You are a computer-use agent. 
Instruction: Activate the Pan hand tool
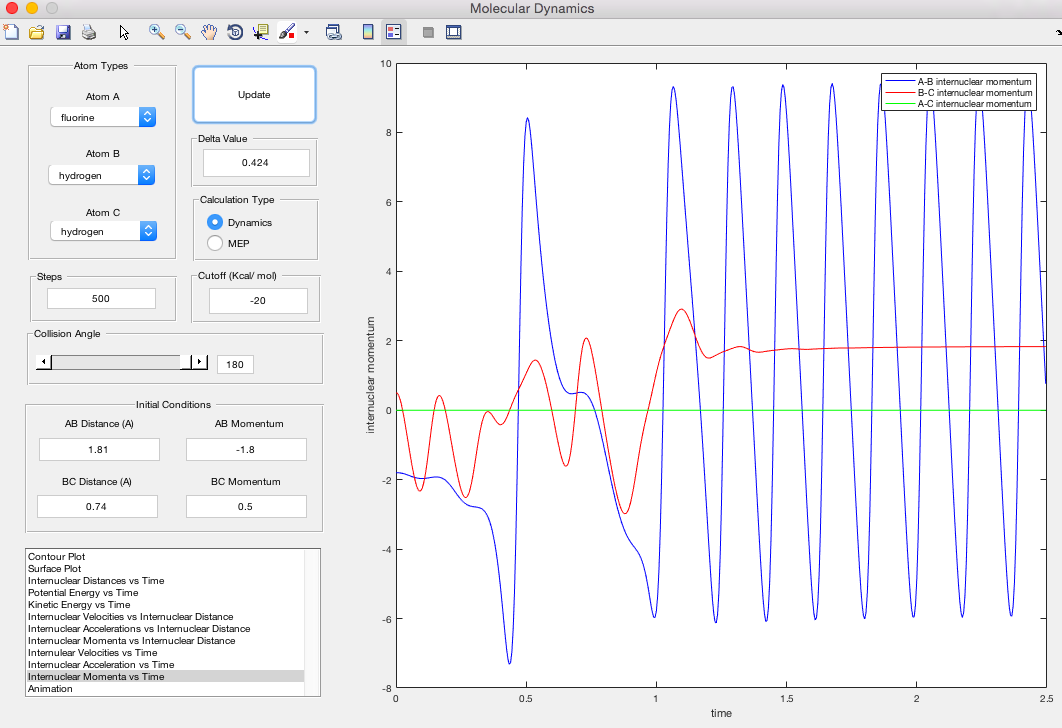click(209, 32)
